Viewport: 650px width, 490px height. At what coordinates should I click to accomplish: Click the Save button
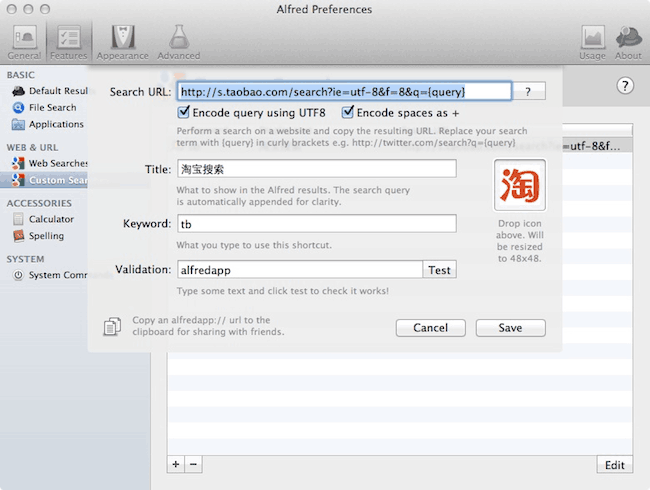pyautogui.click(x=511, y=328)
